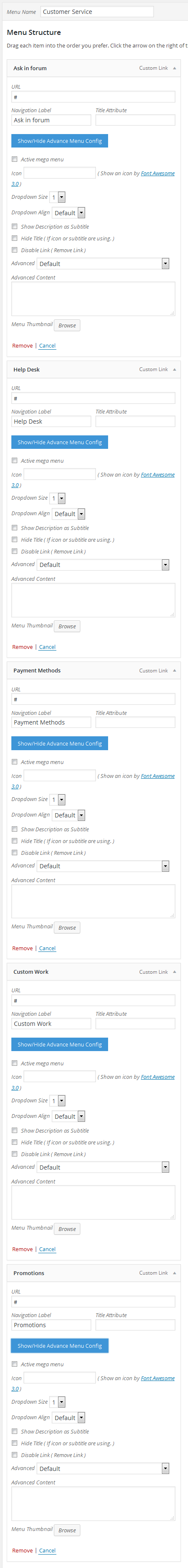Open Dropdown Align select under Help Desk
Image resolution: width=188 pixels, height=1568 pixels.
[x=69, y=514]
